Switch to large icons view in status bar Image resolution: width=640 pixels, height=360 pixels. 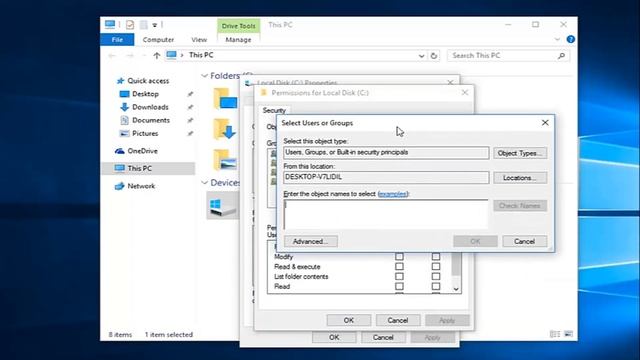pyautogui.click(x=568, y=334)
